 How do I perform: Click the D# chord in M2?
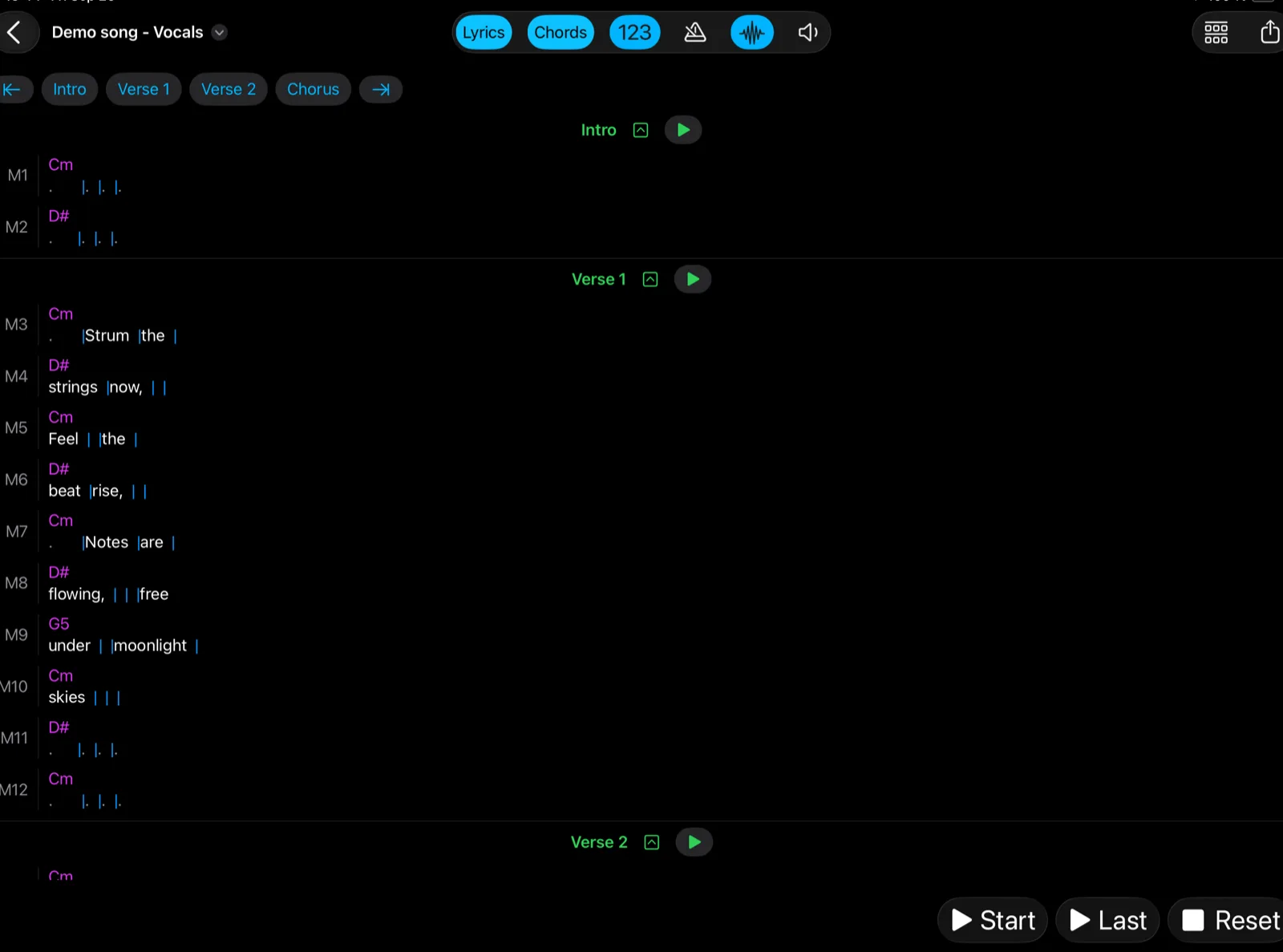coord(59,216)
